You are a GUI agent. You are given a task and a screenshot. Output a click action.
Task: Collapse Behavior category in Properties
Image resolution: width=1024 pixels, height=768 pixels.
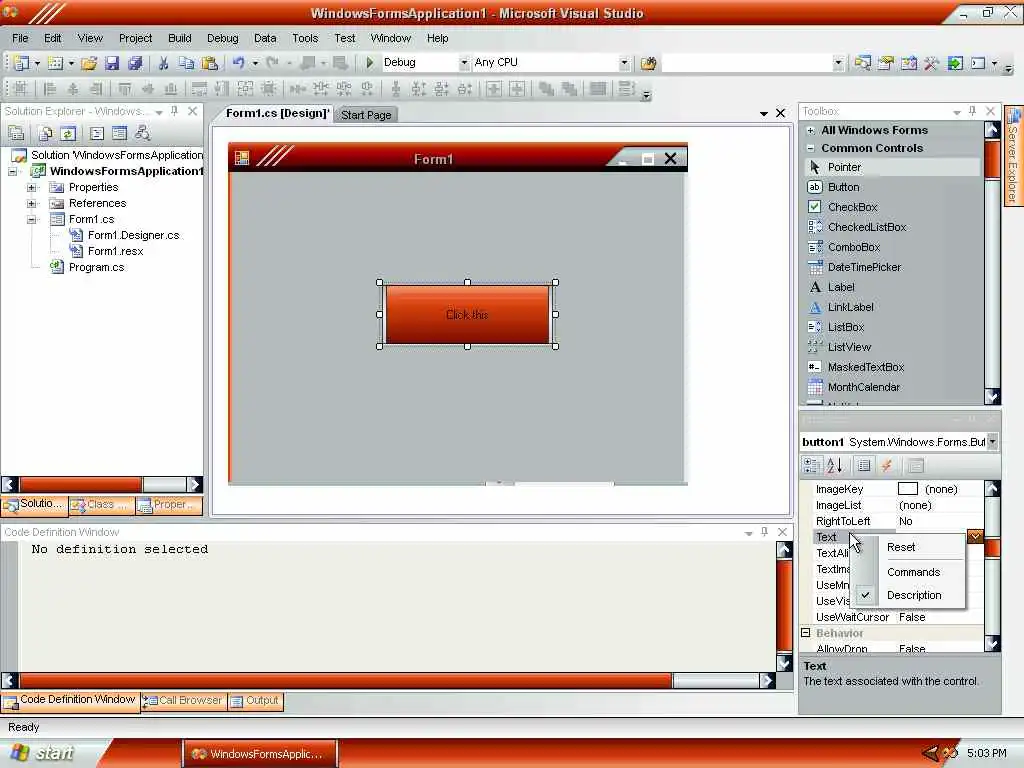[x=806, y=633]
